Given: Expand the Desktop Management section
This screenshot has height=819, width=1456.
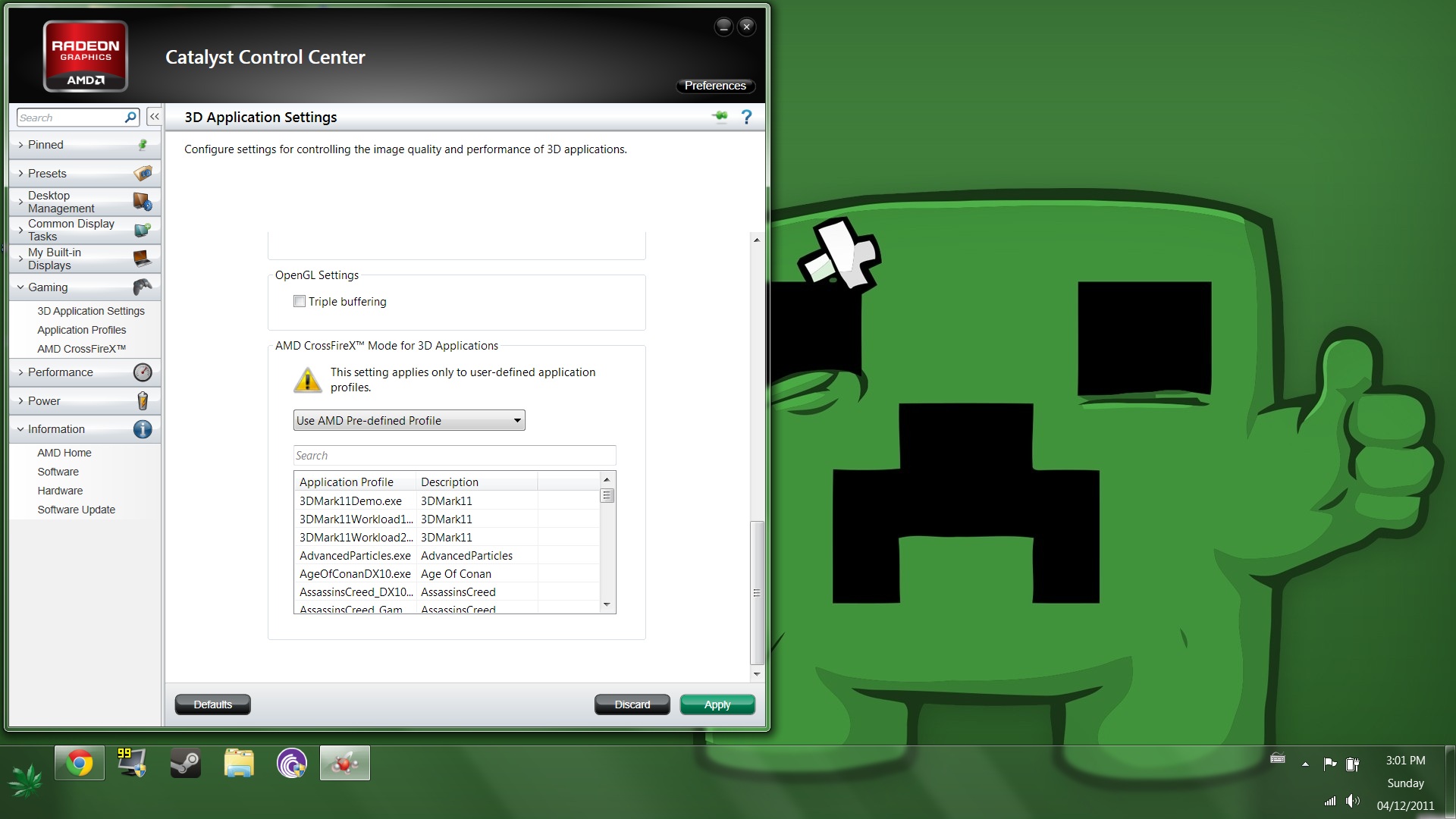Looking at the screenshot, I should (61, 202).
